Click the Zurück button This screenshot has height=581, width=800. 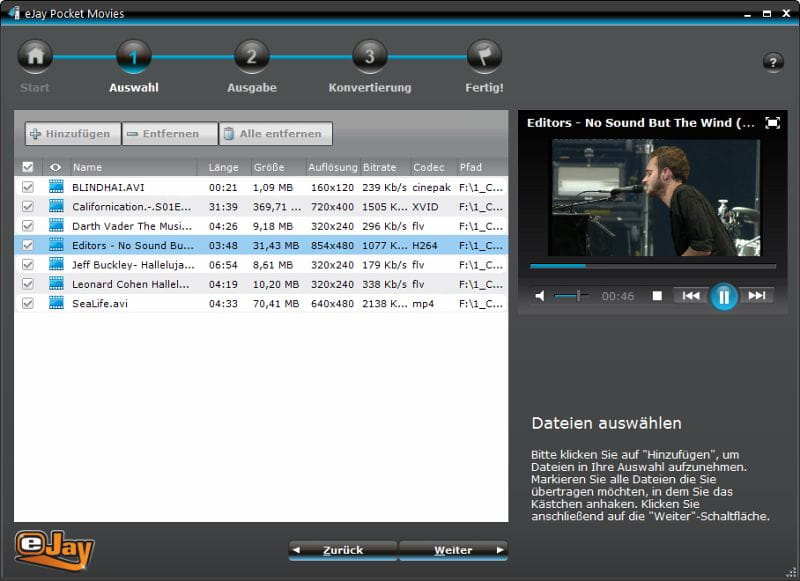tap(341, 549)
